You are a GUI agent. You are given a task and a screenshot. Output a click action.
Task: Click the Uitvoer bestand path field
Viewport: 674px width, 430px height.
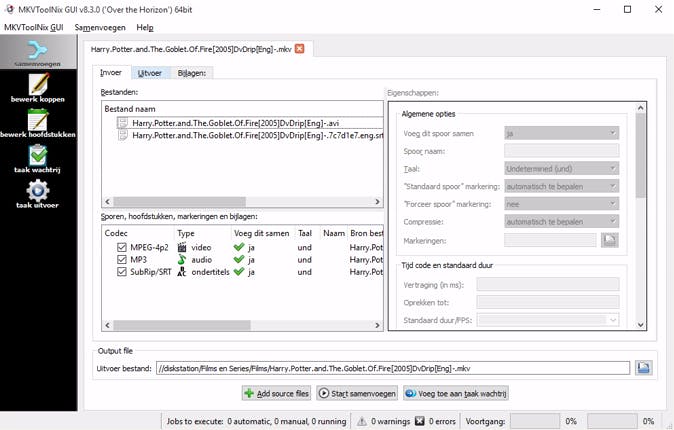tap(393, 368)
